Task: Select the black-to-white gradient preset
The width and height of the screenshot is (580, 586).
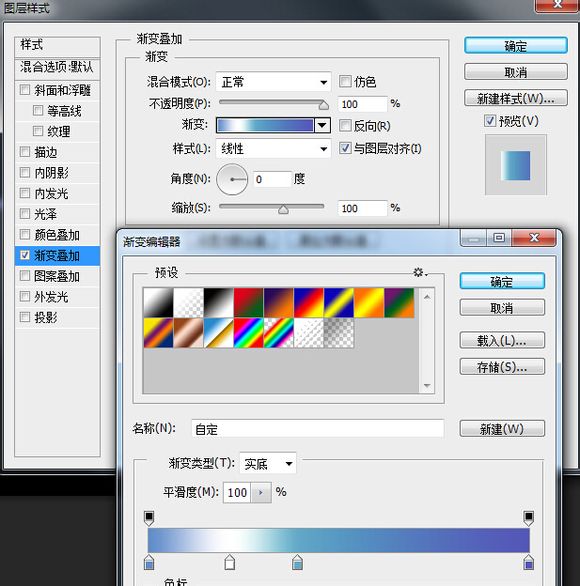Action: [219, 303]
